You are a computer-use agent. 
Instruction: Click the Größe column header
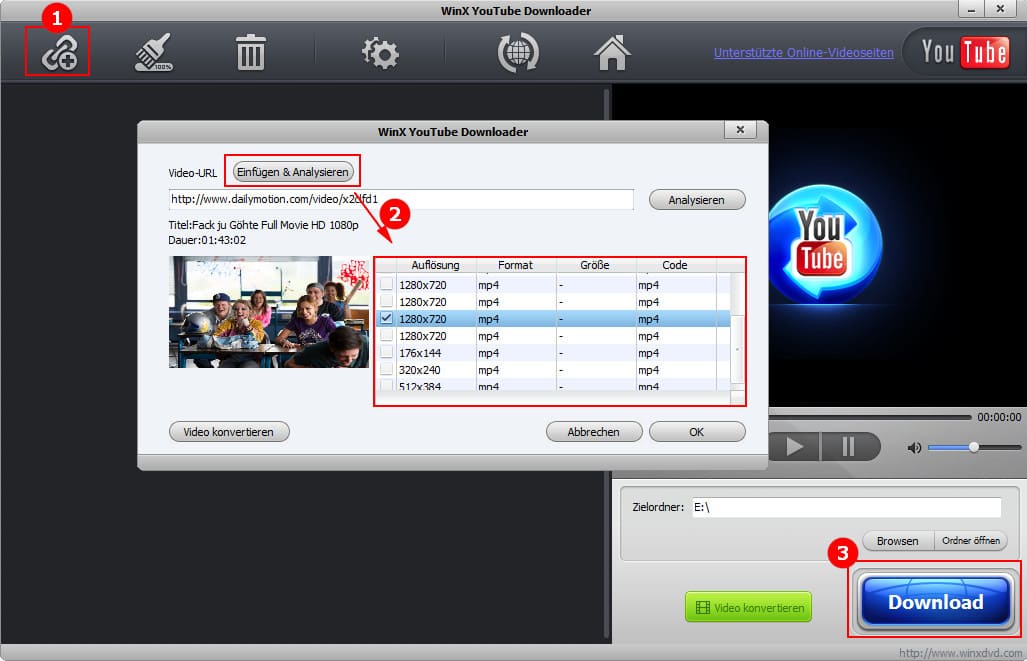click(595, 265)
